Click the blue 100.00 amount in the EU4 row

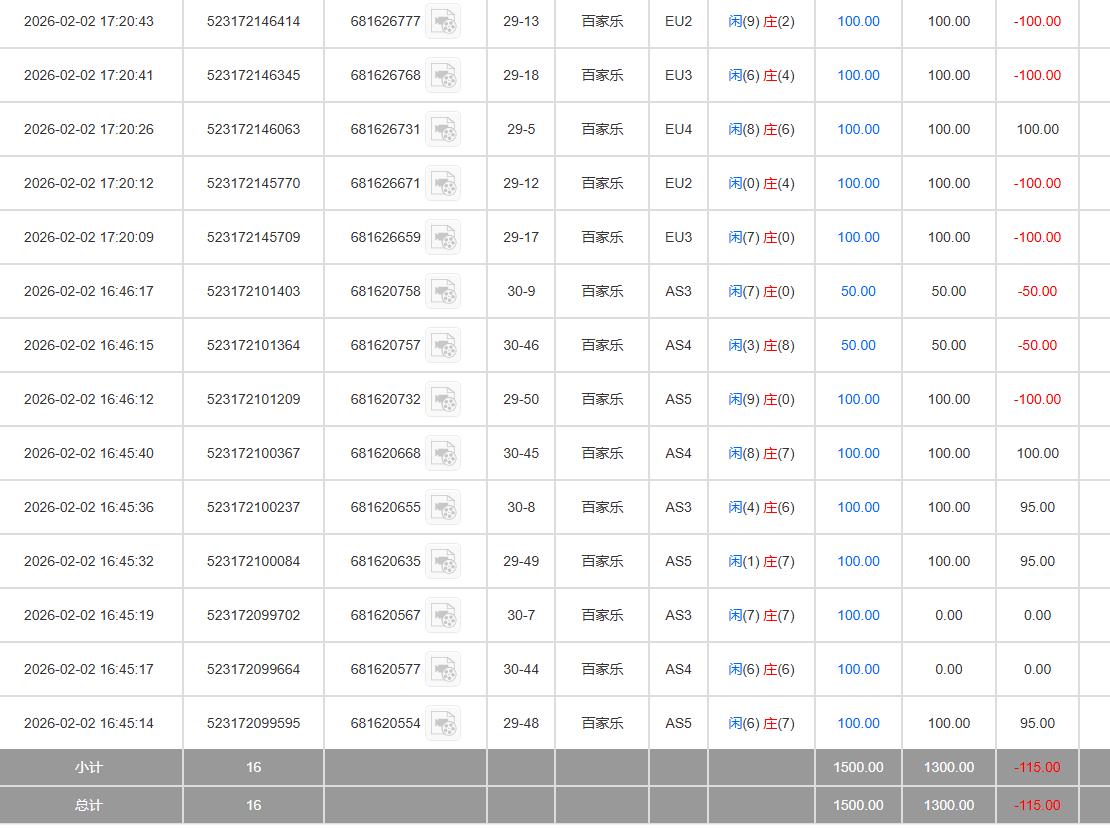(x=858, y=129)
